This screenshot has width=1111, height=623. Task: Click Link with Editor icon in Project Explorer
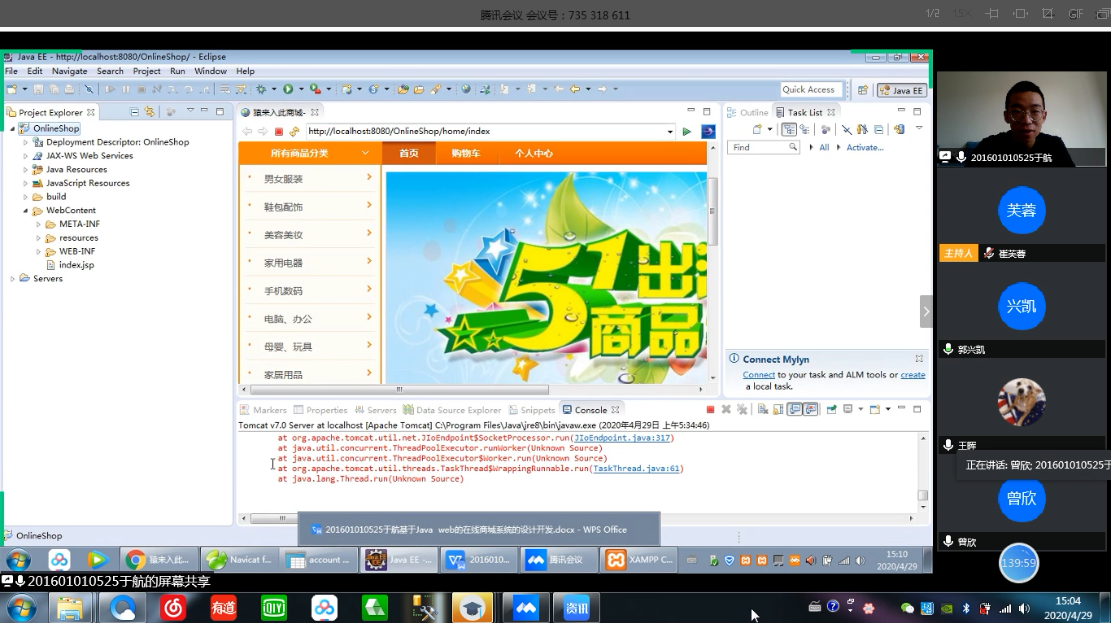pyautogui.click(x=149, y=112)
